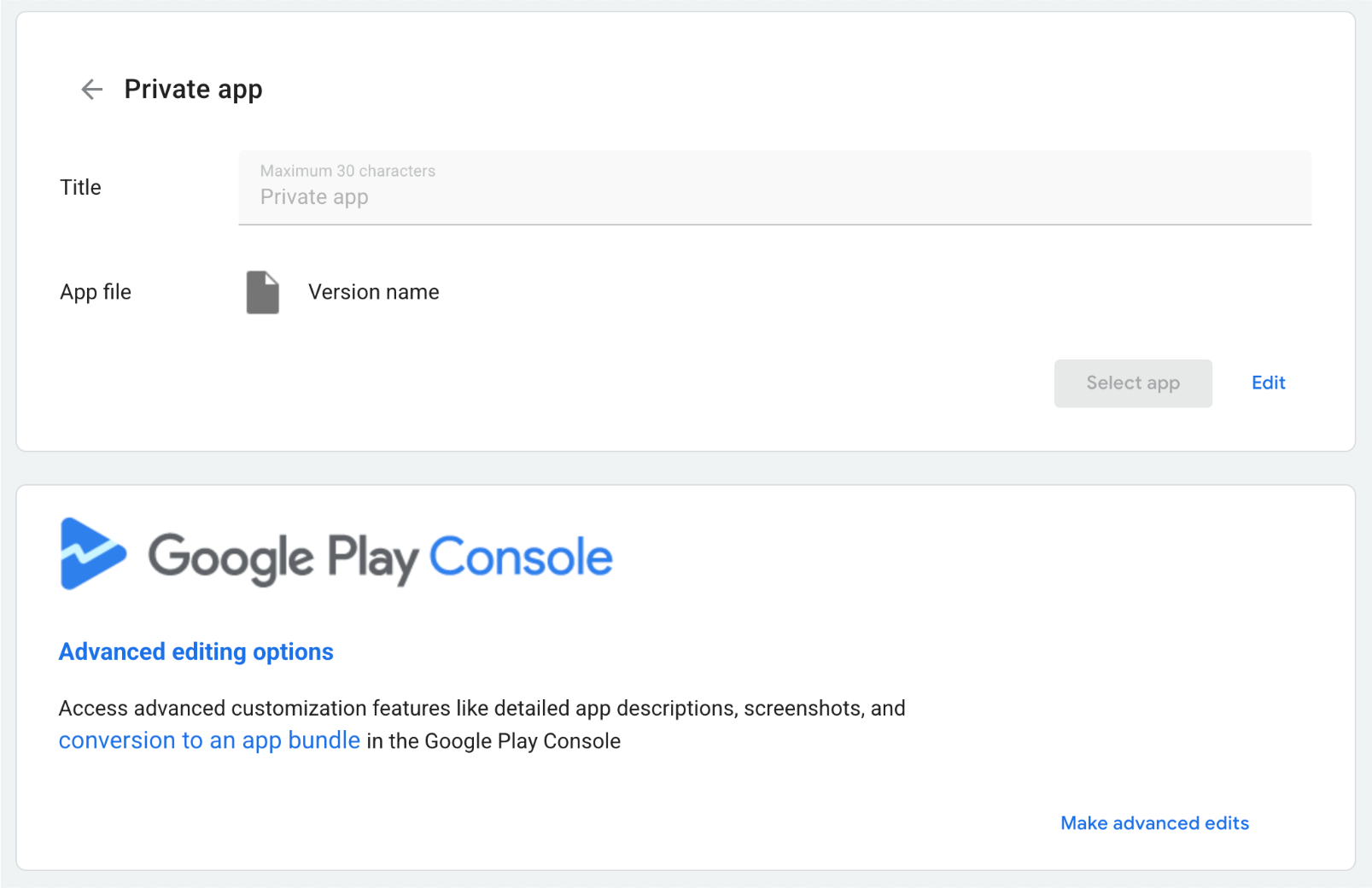Click the Maximum 30 characters hint
Viewport: 1372px width, 888px height.
[x=347, y=171]
